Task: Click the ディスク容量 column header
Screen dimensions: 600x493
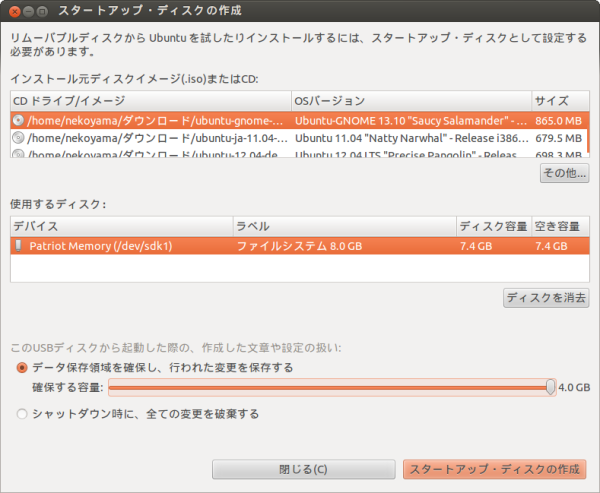Action: point(492,226)
